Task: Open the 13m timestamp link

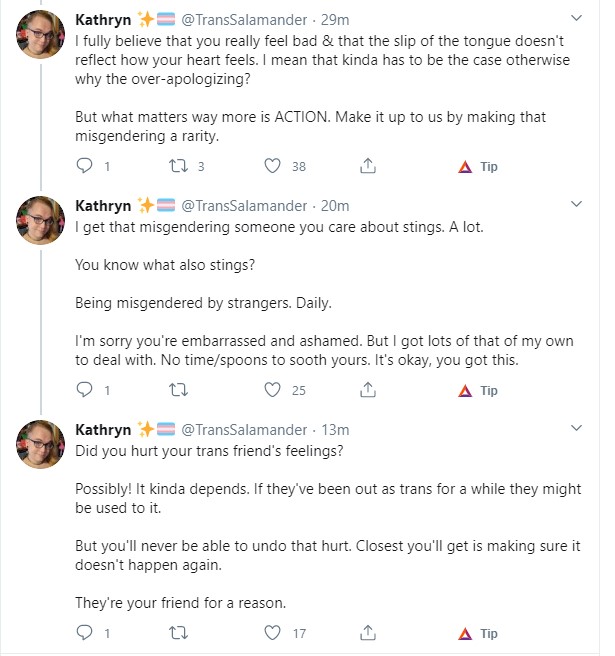Action: 335,430
